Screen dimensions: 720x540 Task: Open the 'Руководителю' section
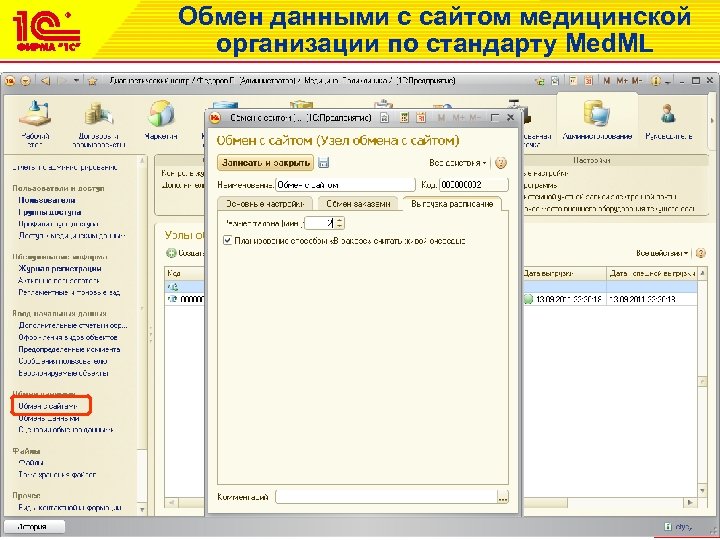click(669, 121)
